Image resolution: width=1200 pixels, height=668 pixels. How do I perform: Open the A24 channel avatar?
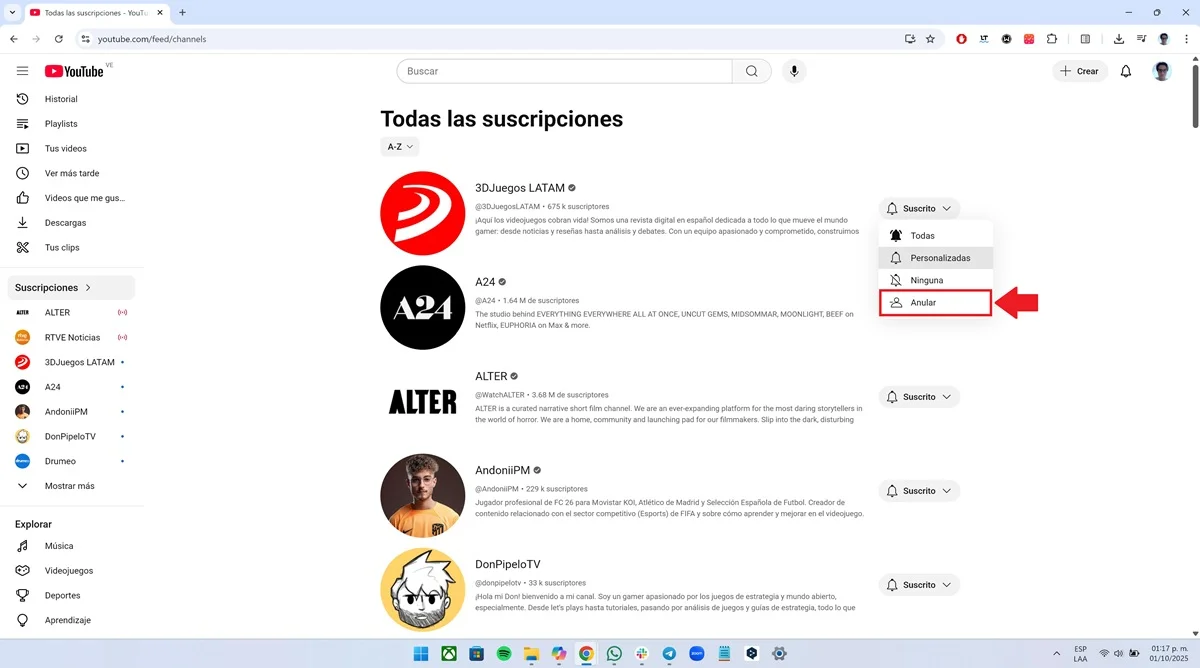423,307
